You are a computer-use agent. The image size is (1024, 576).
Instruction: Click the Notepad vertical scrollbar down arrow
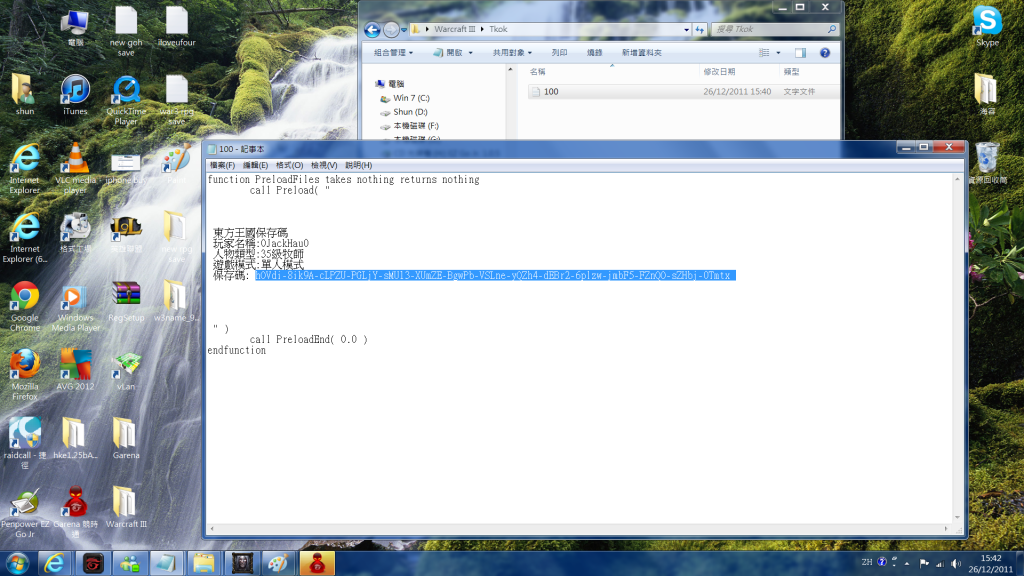pos(957,517)
